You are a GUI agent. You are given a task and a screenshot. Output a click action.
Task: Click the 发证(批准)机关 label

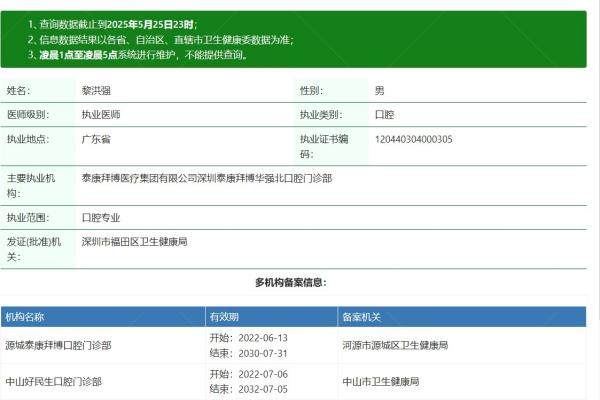point(34,249)
